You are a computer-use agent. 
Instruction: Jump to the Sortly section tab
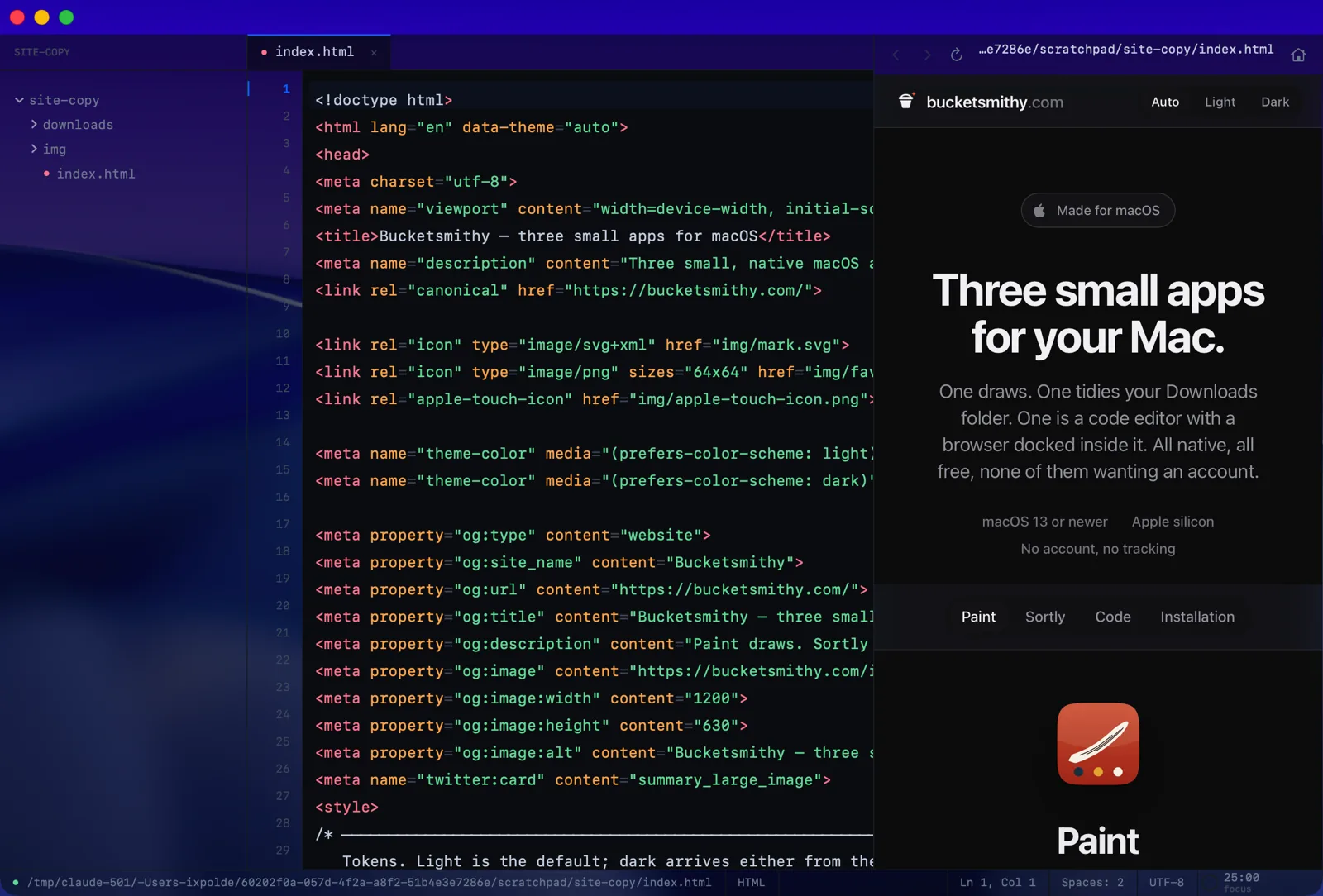1045,617
